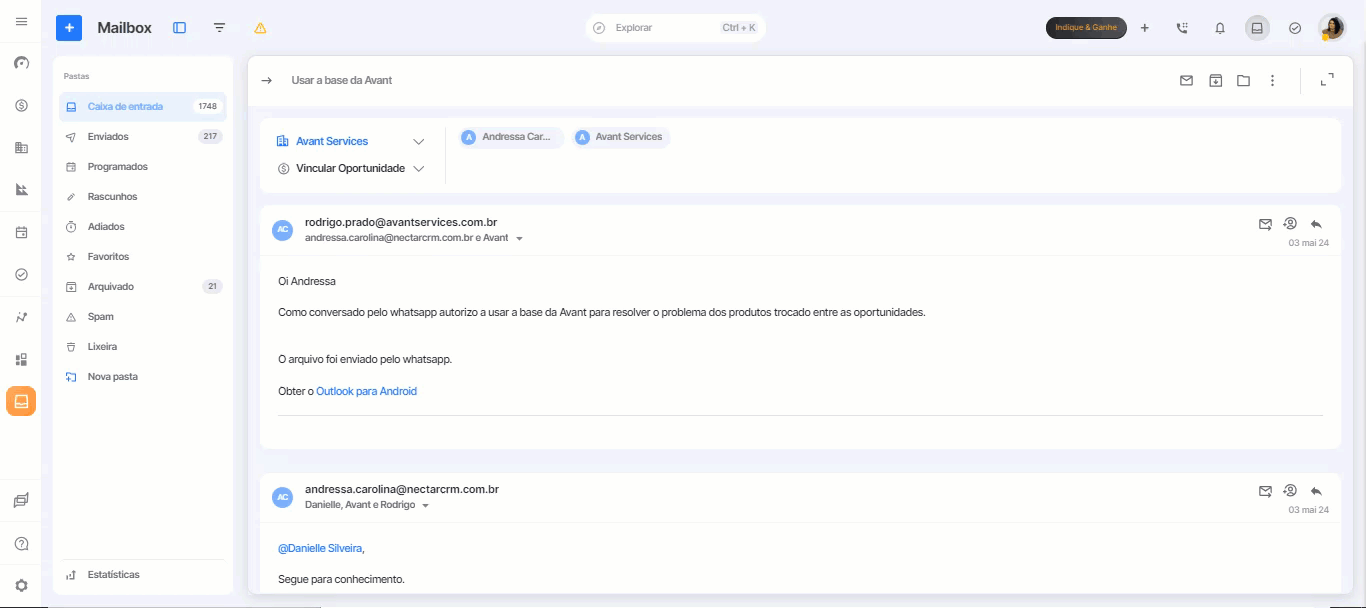Toggle the folder sidebar panel icon
Image resolution: width=1366 pixels, height=608 pixels.
[x=180, y=28]
